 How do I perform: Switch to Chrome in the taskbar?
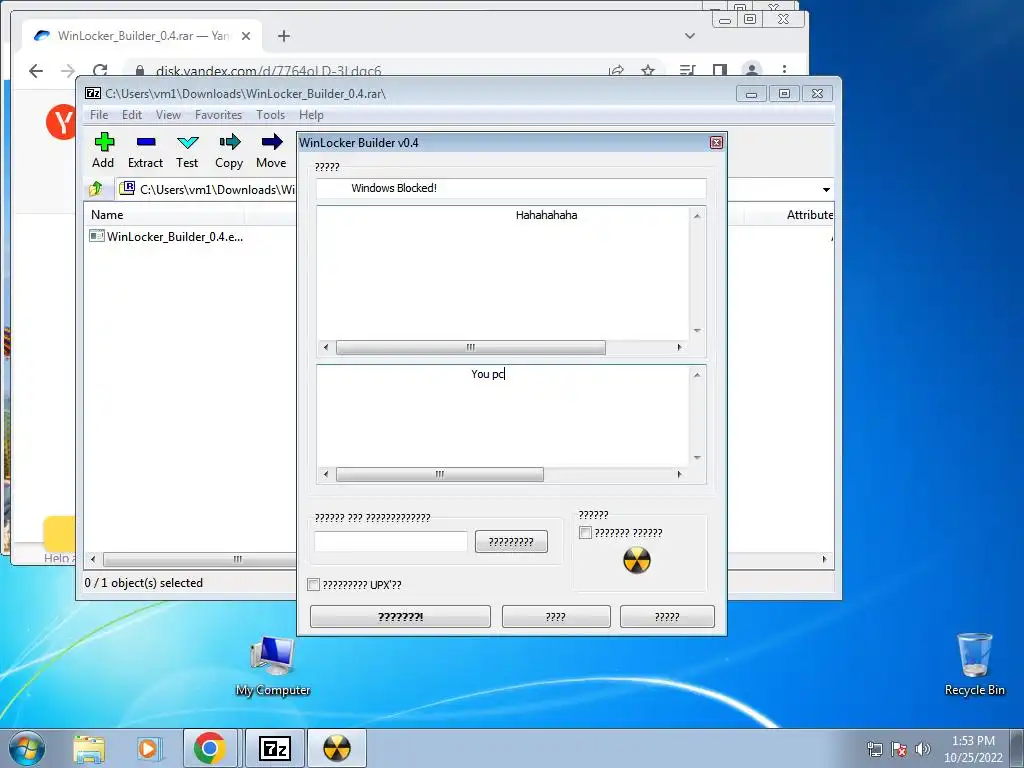(210, 748)
